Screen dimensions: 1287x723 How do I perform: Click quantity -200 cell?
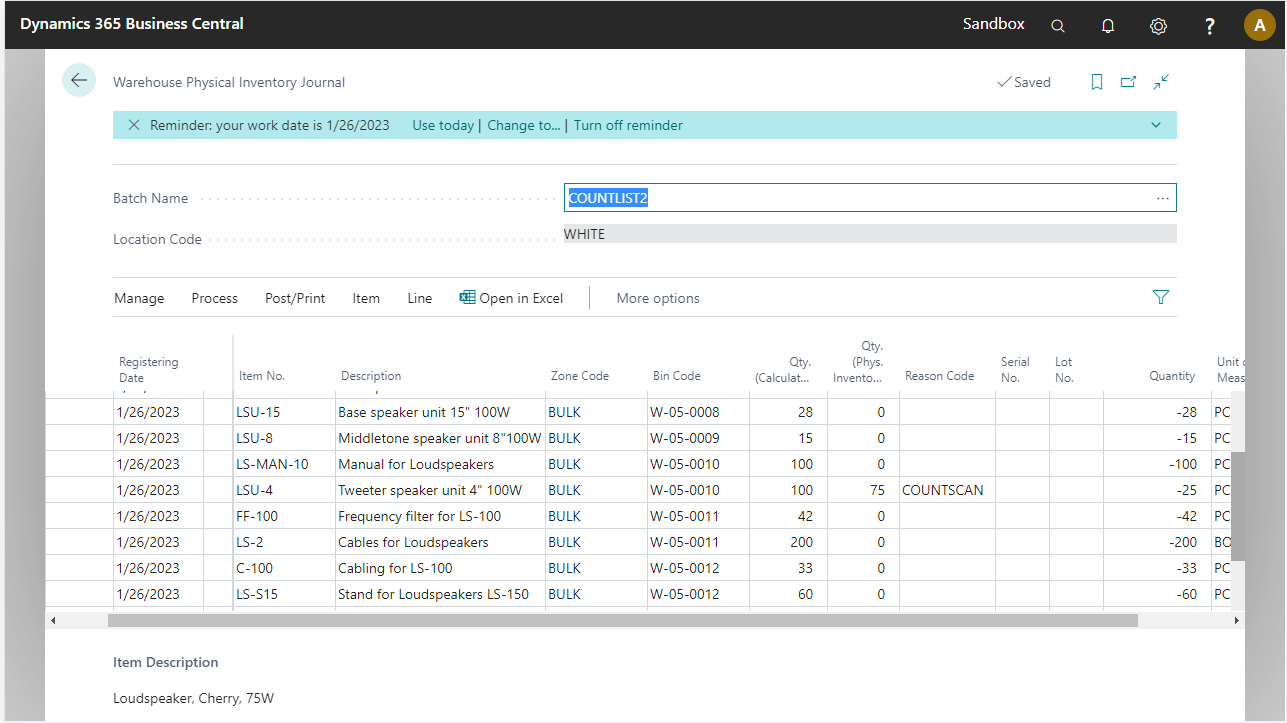(1156, 542)
